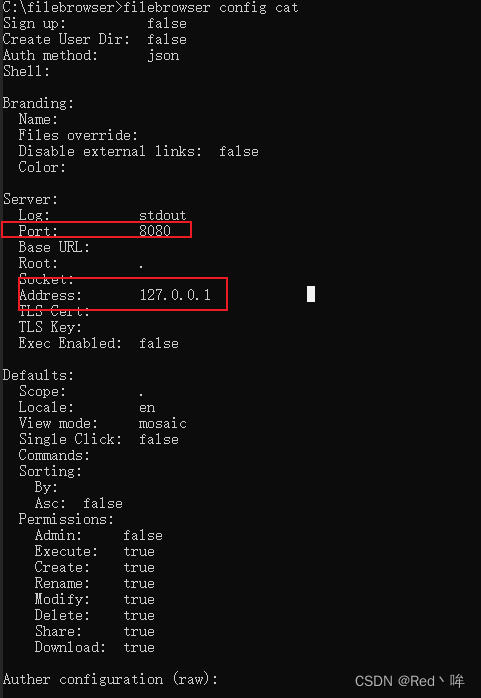The image size is (481, 698).
Task: Click the View mode value mosaic
Action: [162, 423]
